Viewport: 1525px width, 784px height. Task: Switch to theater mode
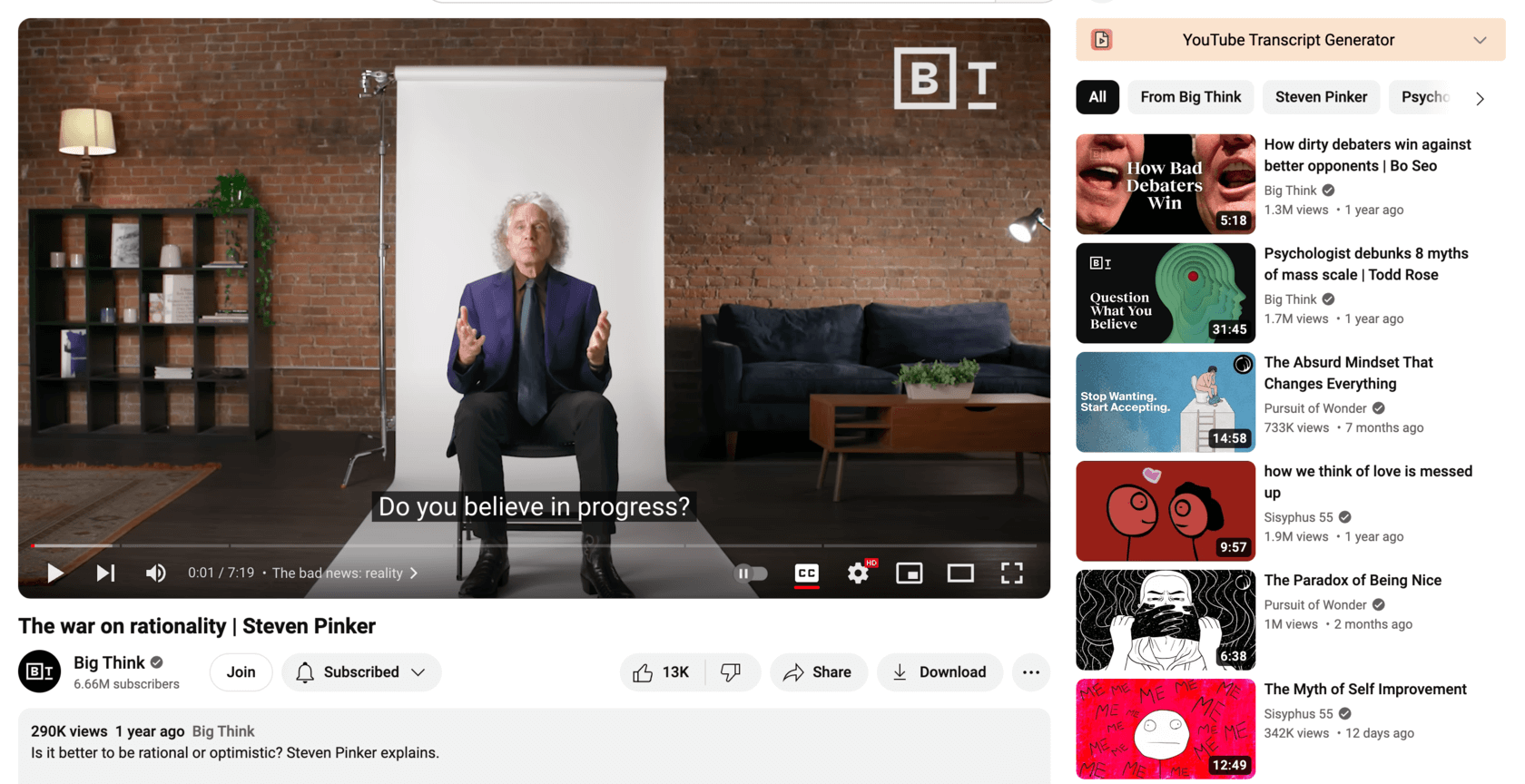pyautogui.click(x=960, y=573)
